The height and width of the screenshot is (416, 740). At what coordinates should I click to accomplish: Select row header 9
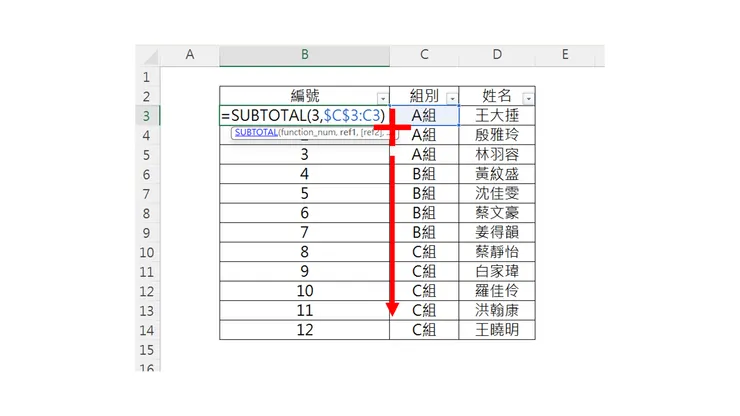(x=147, y=233)
